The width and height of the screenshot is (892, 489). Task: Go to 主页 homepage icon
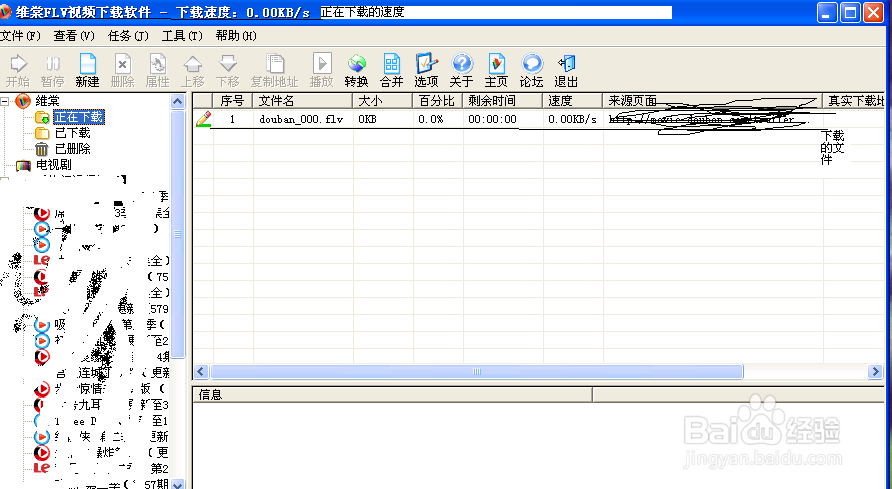[496, 64]
